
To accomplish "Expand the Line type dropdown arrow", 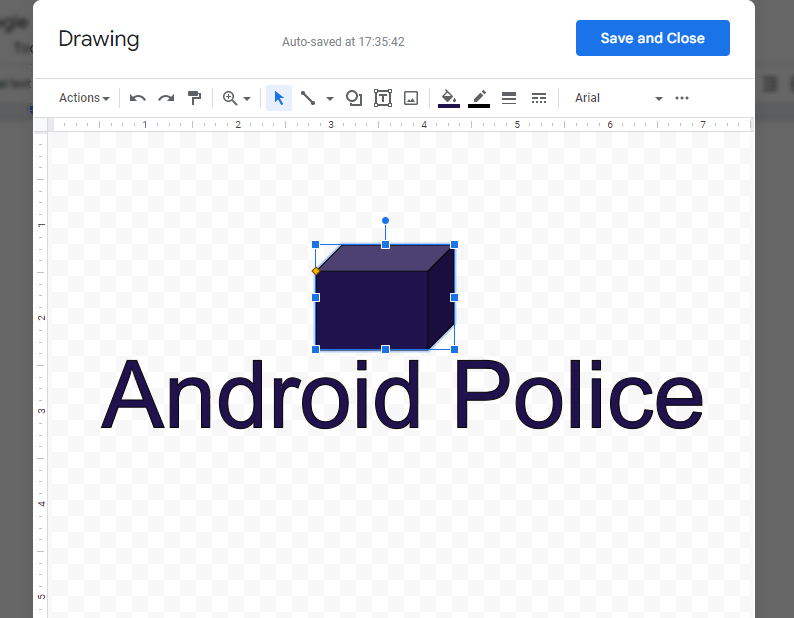I will tap(330, 98).
